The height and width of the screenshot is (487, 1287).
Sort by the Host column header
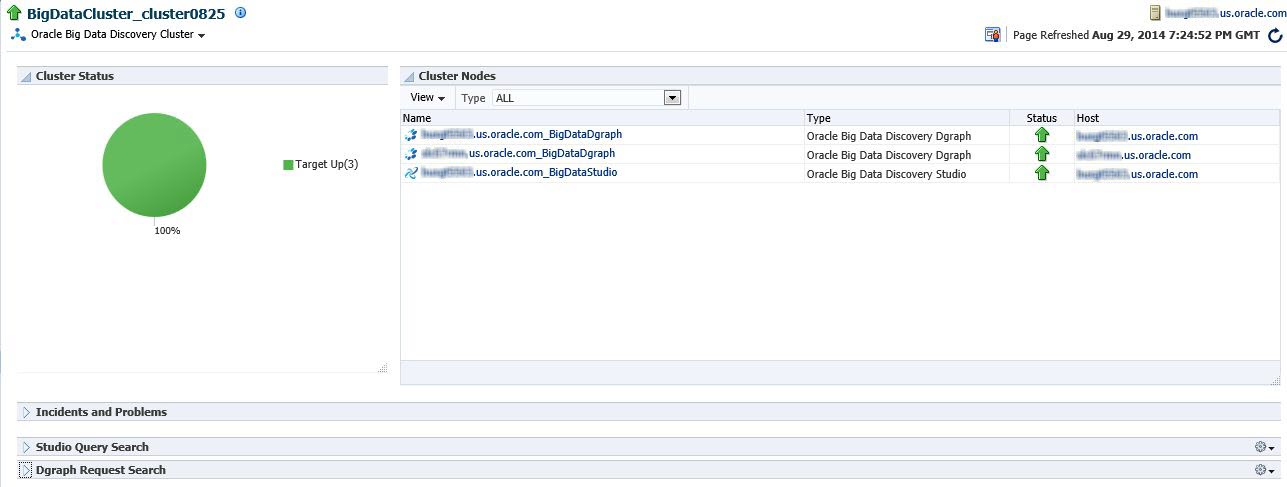1177,118
